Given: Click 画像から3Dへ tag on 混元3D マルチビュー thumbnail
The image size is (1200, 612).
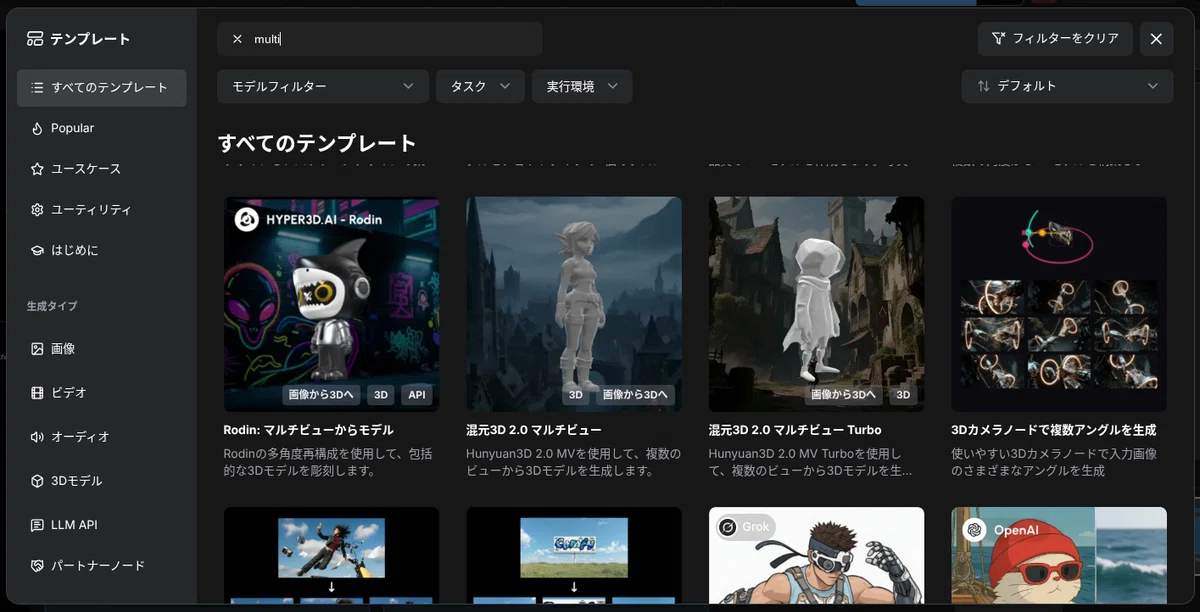Looking at the screenshot, I should 635,395.
